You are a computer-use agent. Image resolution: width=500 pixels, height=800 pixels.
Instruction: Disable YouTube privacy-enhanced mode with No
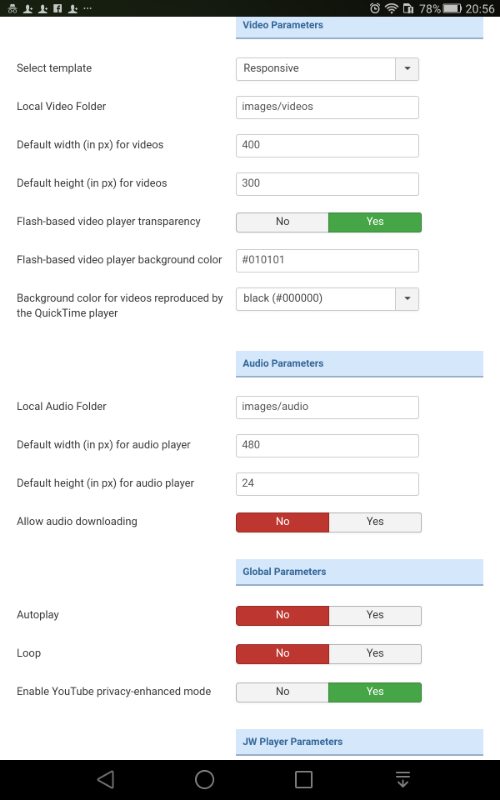click(282, 692)
